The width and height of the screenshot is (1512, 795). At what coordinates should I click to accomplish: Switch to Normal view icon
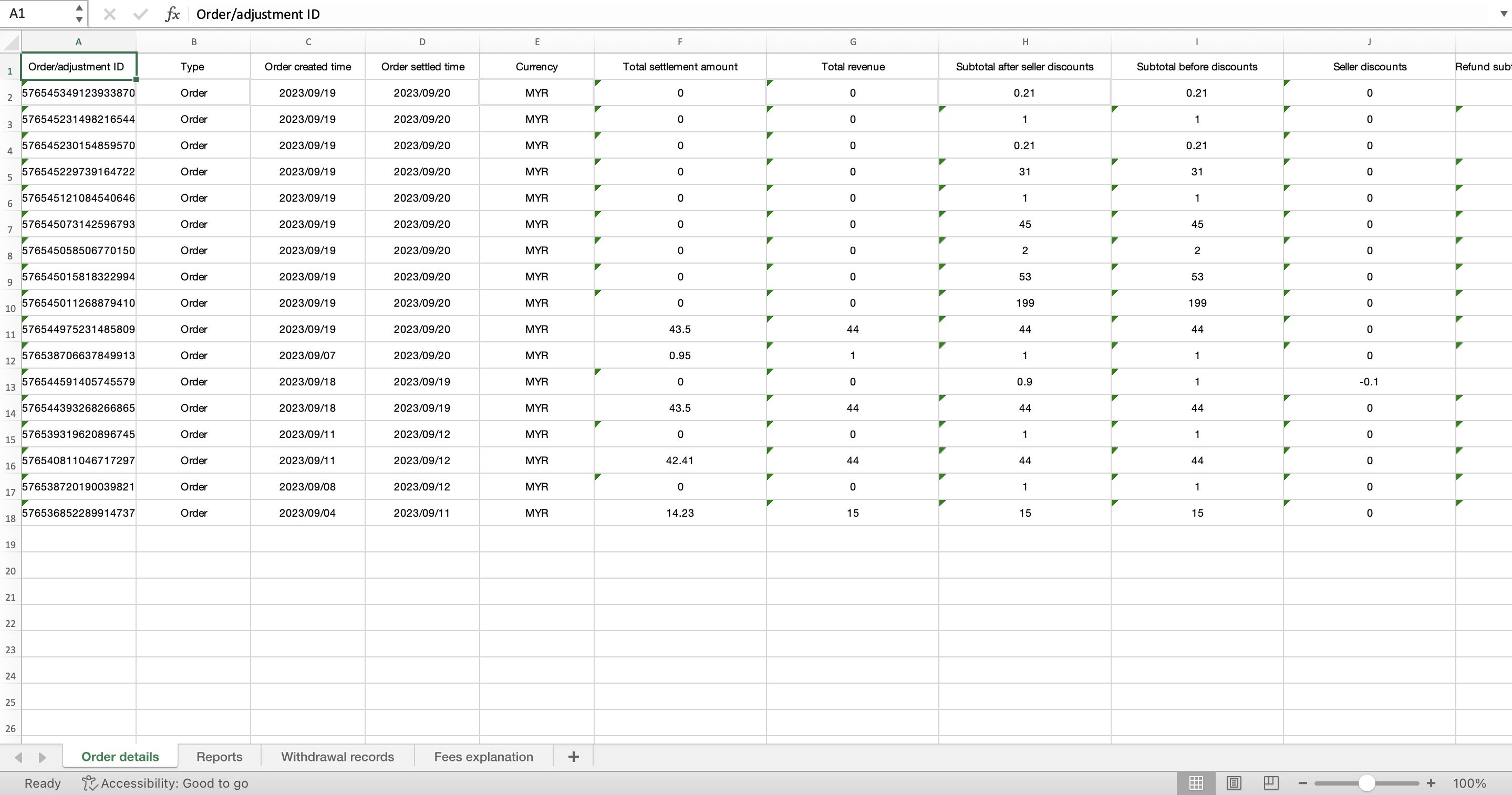(1196, 783)
